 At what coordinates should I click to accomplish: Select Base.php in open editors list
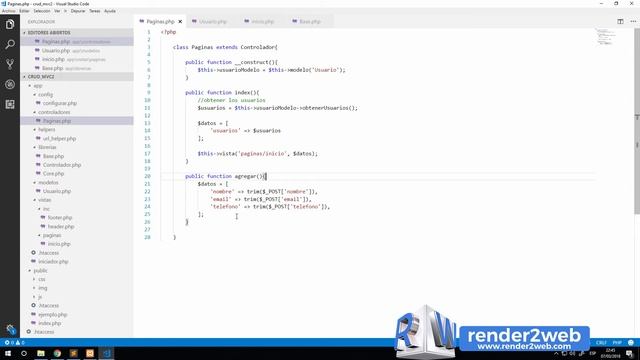pos(77,68)
